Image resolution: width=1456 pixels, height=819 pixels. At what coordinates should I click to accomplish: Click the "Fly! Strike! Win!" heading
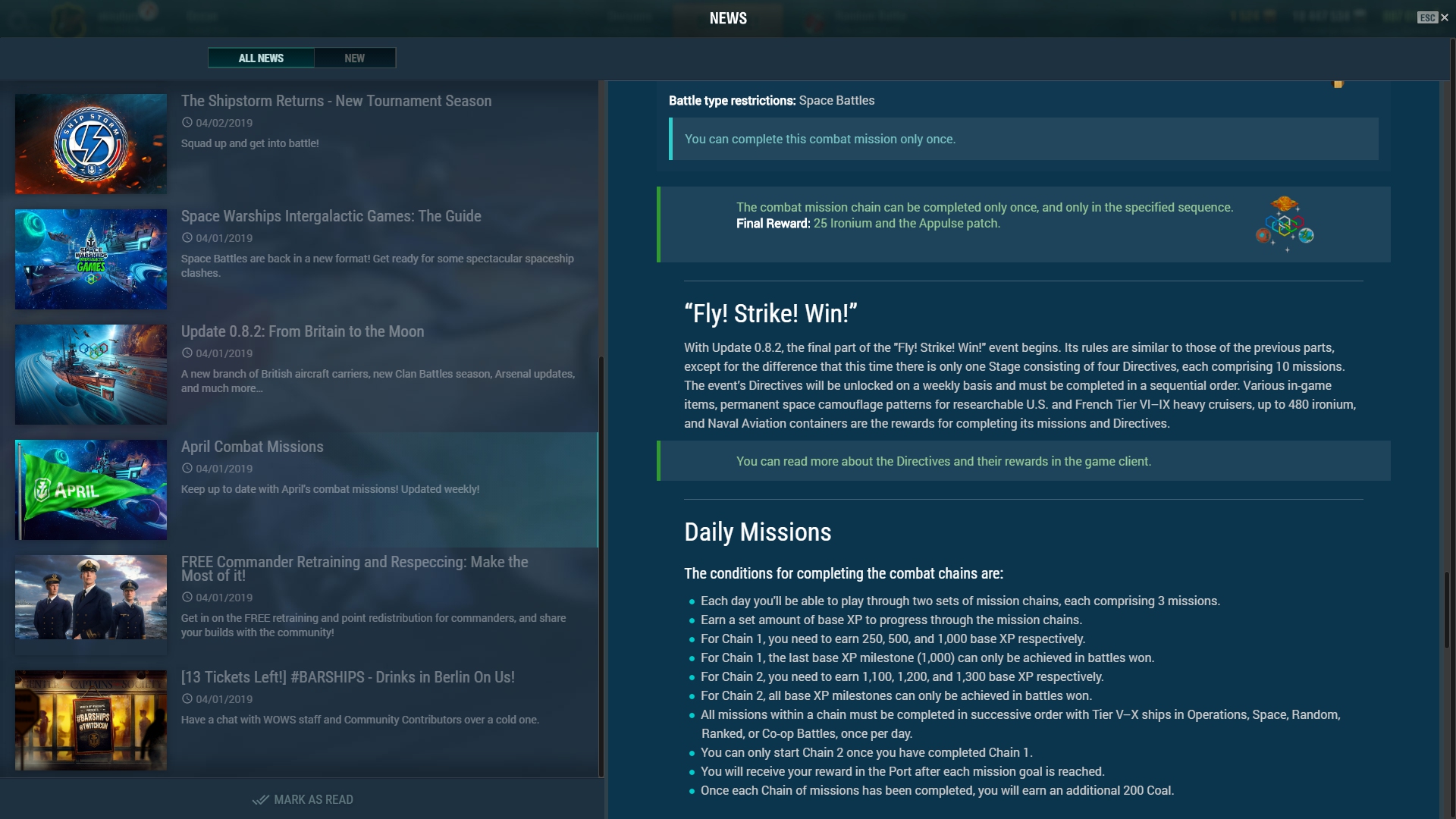[x=770, y=313]
